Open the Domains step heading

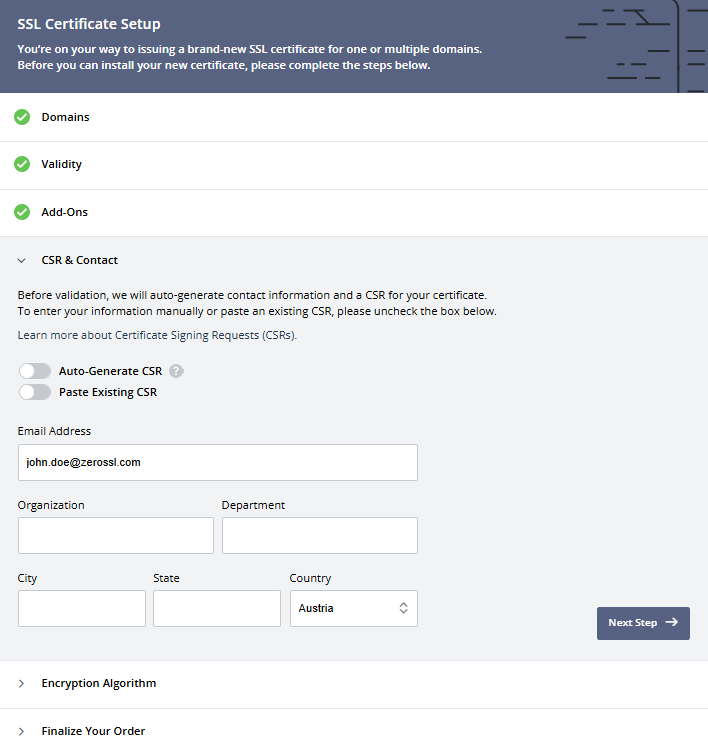pos(65,117)
